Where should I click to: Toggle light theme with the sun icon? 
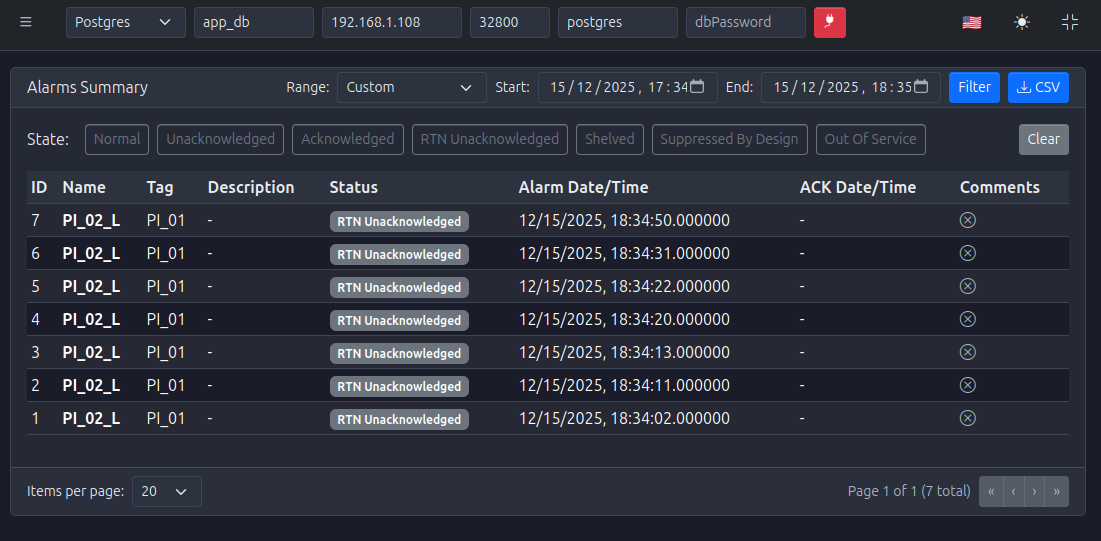1022,22
